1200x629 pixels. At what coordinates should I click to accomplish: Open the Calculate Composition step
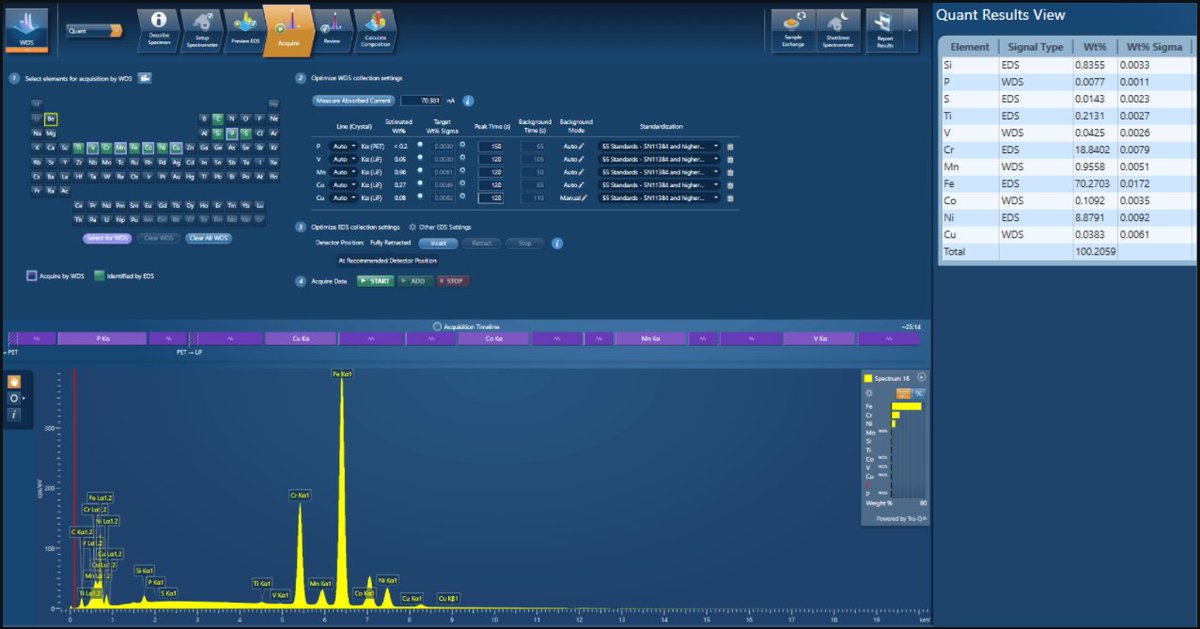pyautogui.click(x=375, y=30)
